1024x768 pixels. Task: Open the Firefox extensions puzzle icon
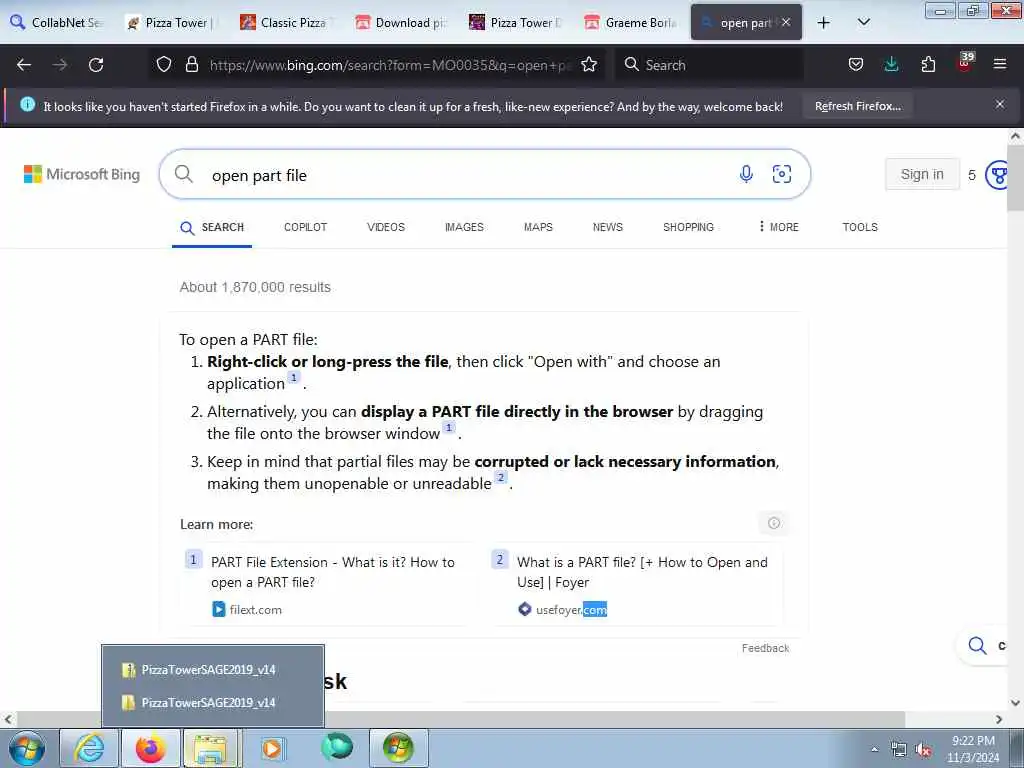(x=928, y=64)
